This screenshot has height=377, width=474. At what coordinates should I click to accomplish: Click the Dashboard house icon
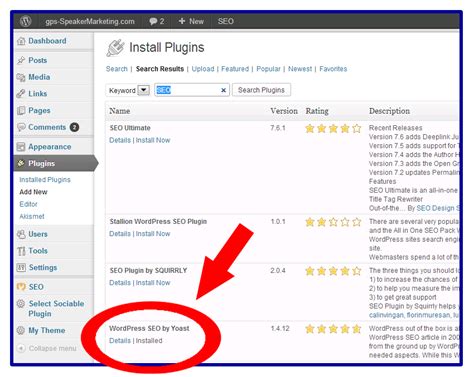coord(21,41)
